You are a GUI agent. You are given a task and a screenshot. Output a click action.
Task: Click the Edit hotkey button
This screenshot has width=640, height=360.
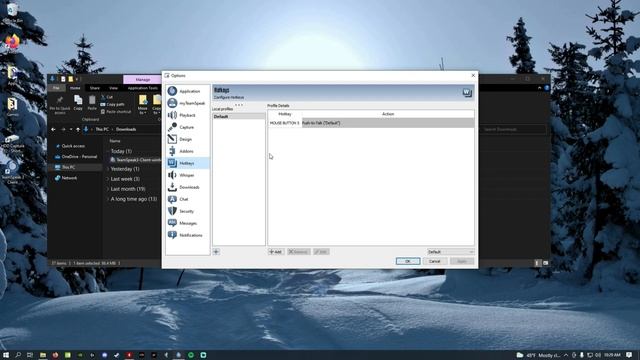(321, 252)
